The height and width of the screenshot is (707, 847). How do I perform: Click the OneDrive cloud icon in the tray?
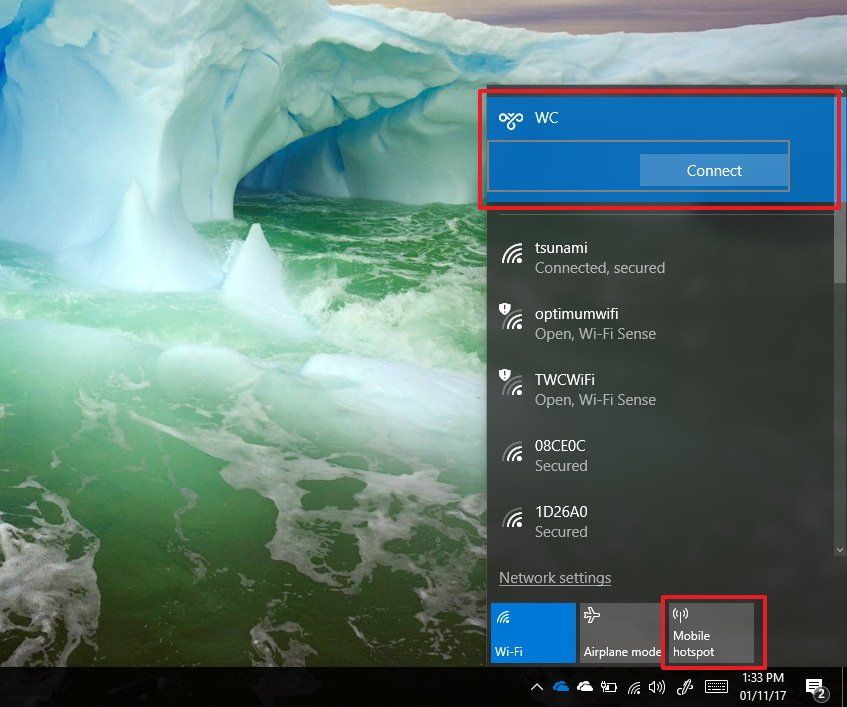pos(561,687)
